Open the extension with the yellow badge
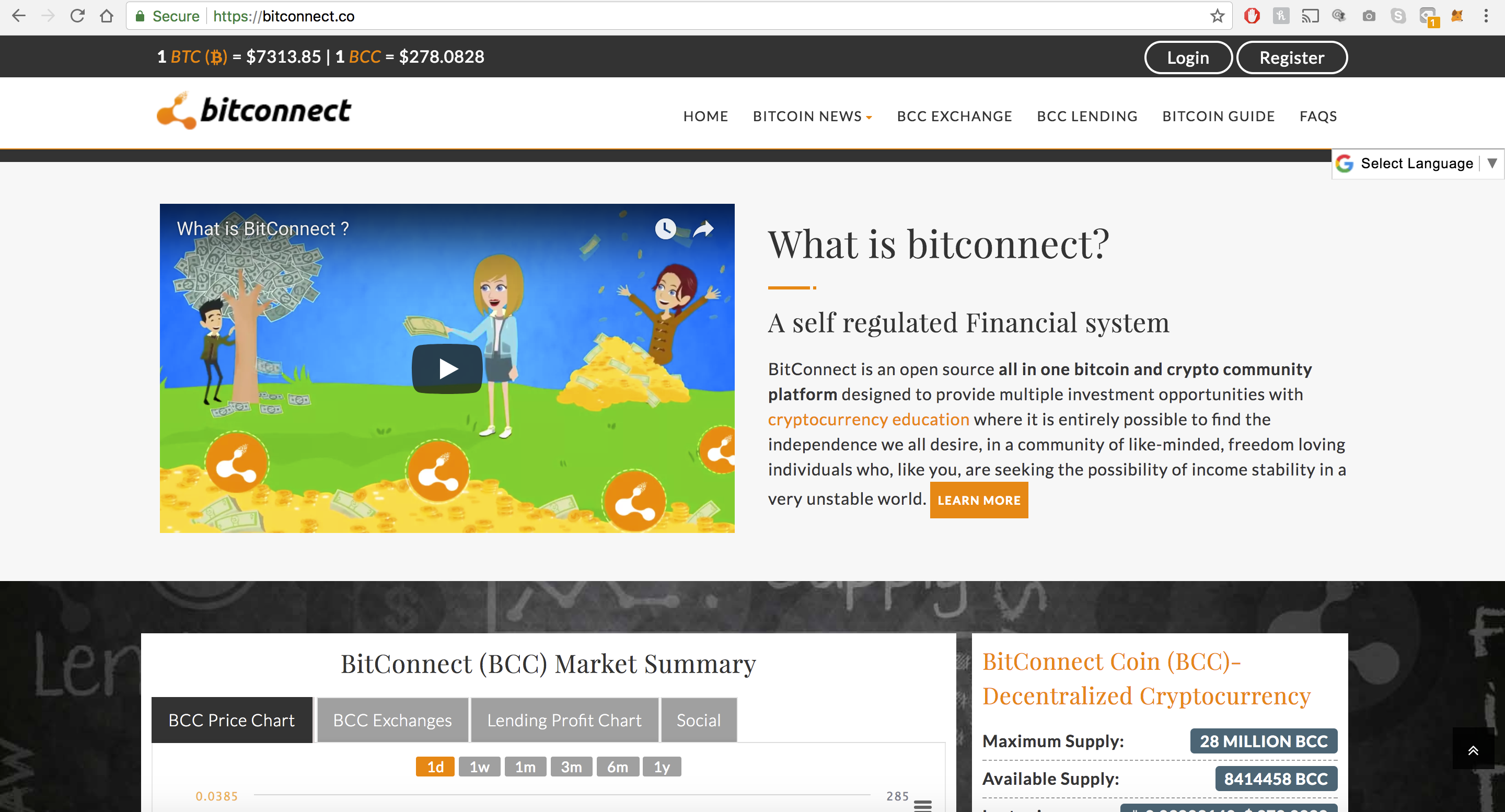1505x812 pixels. (x=1429, y=17)
